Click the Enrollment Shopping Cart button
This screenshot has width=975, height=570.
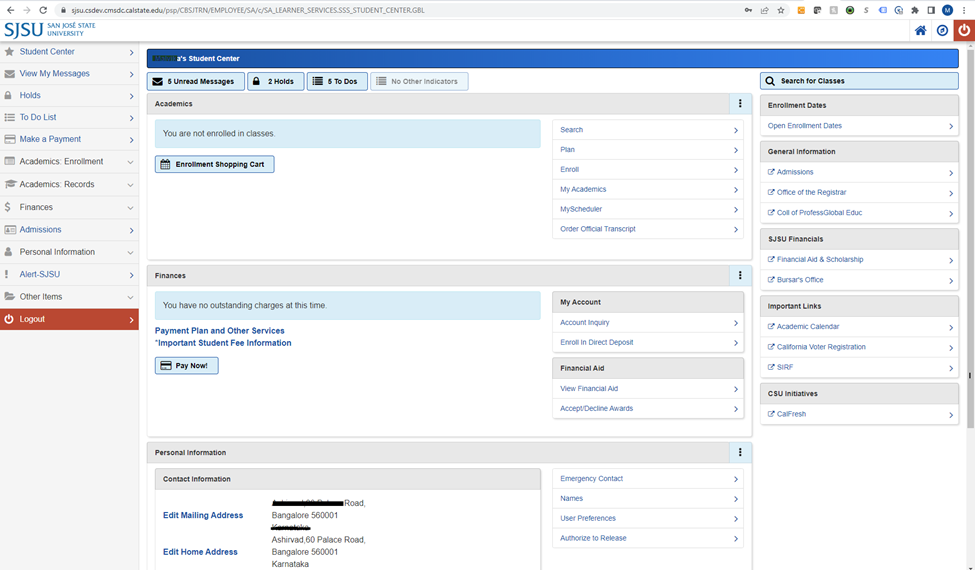click(214, 164)
